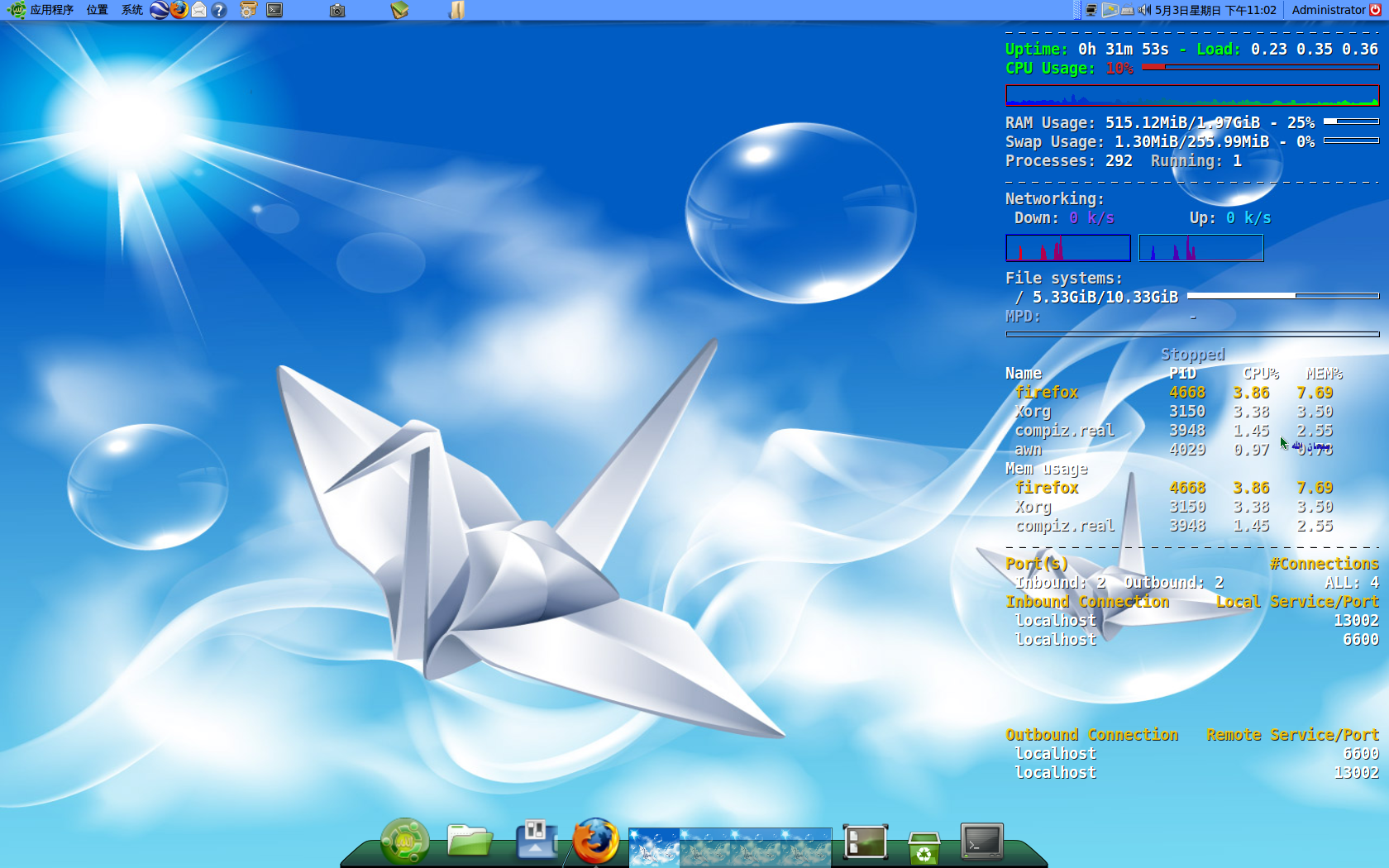
Task: Click the CPU Usage 10% readout
Action: [1069, 69]
